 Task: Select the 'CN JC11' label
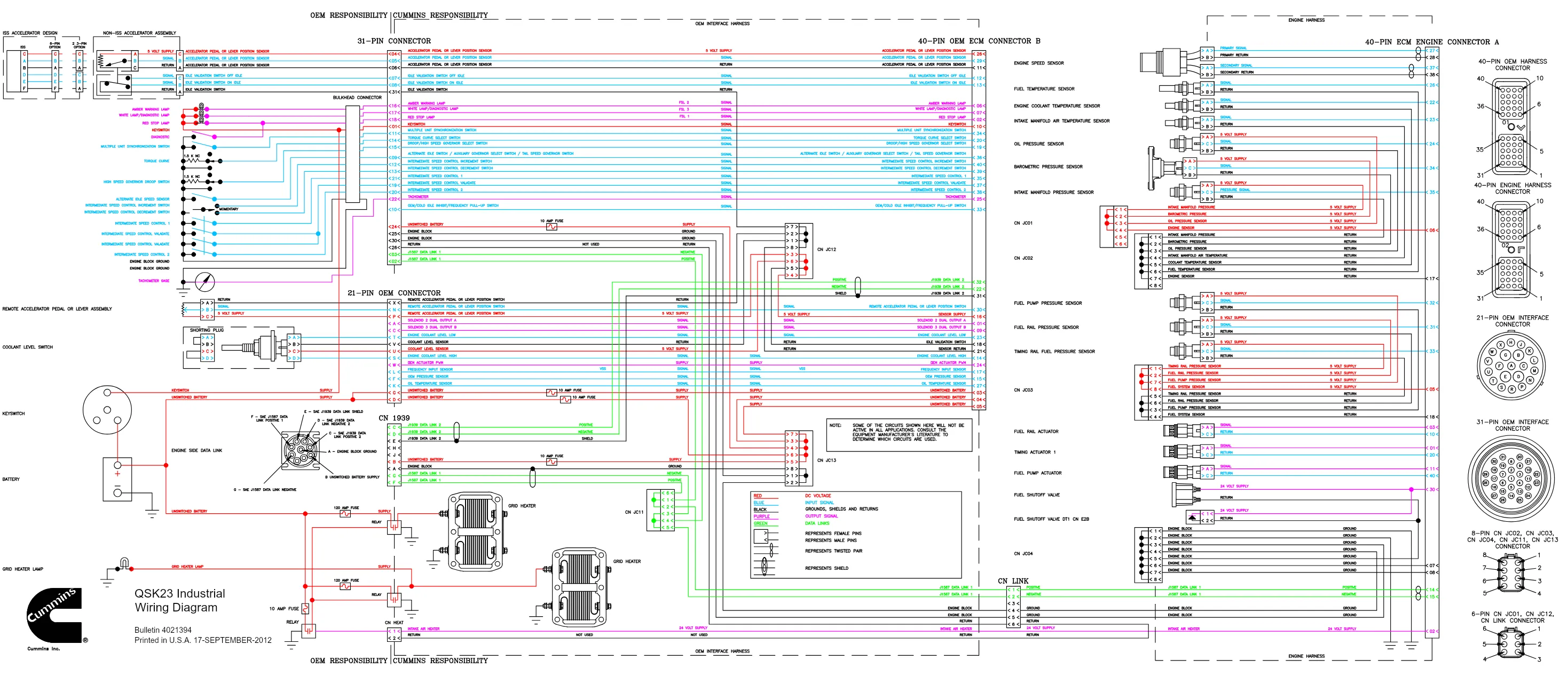click(634, 512)
